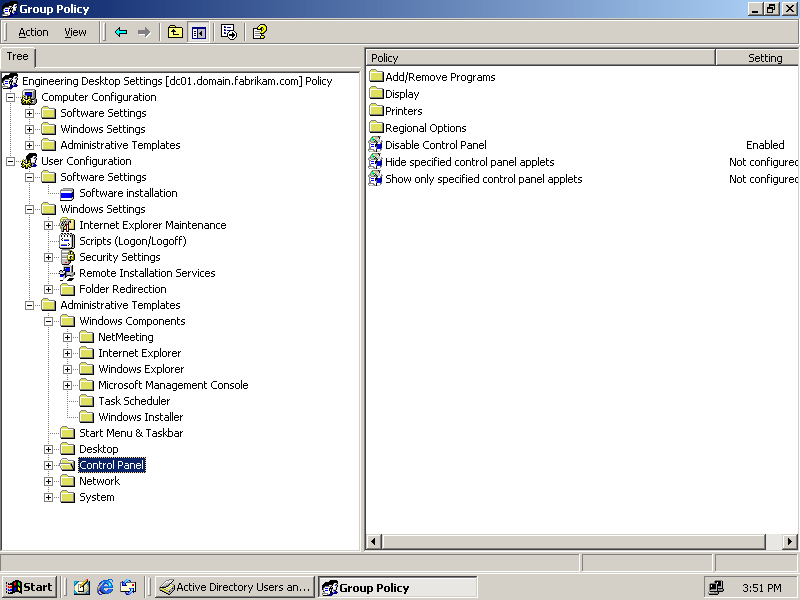Select the Disable Control Panel policy icon
The width and height of the screenshot is (800, 600).
pyautogui.click(x=376, y=145)
